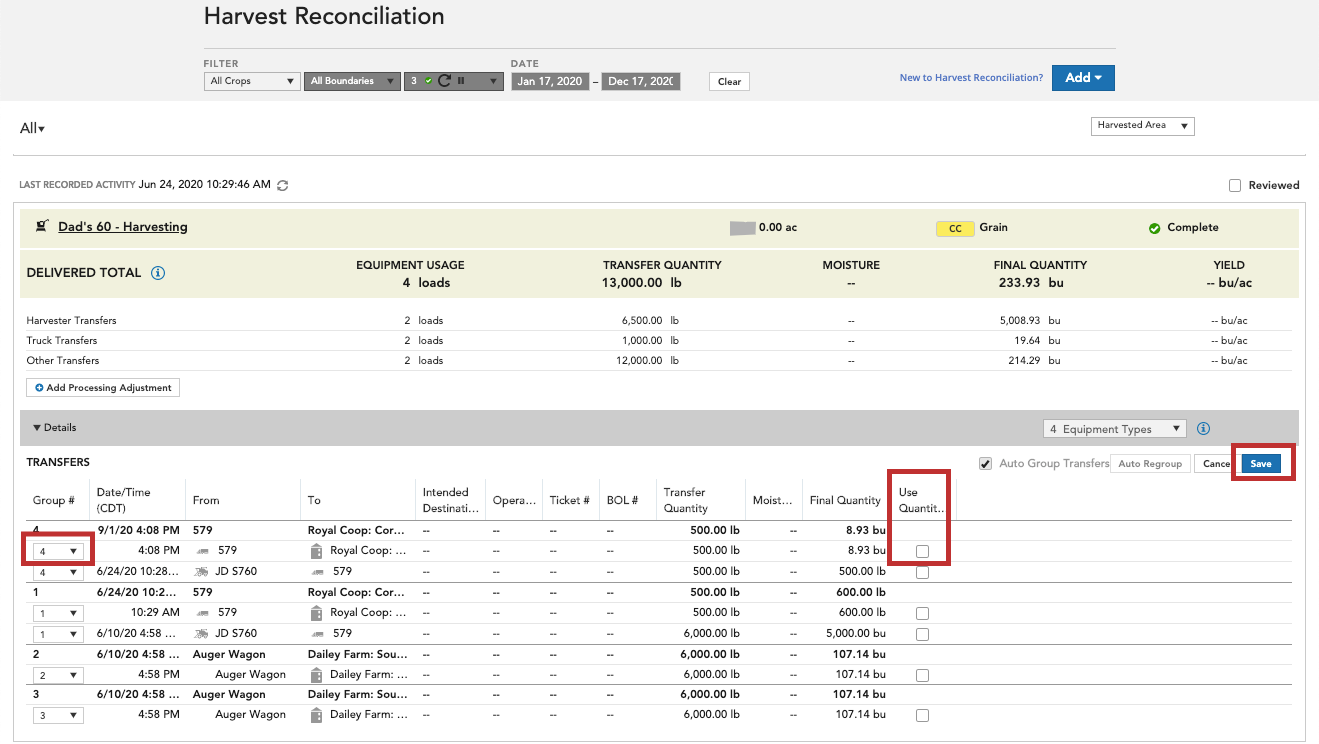Click the Group # column header
Screen dimensions: 1319x744
(x=54, y=500)
